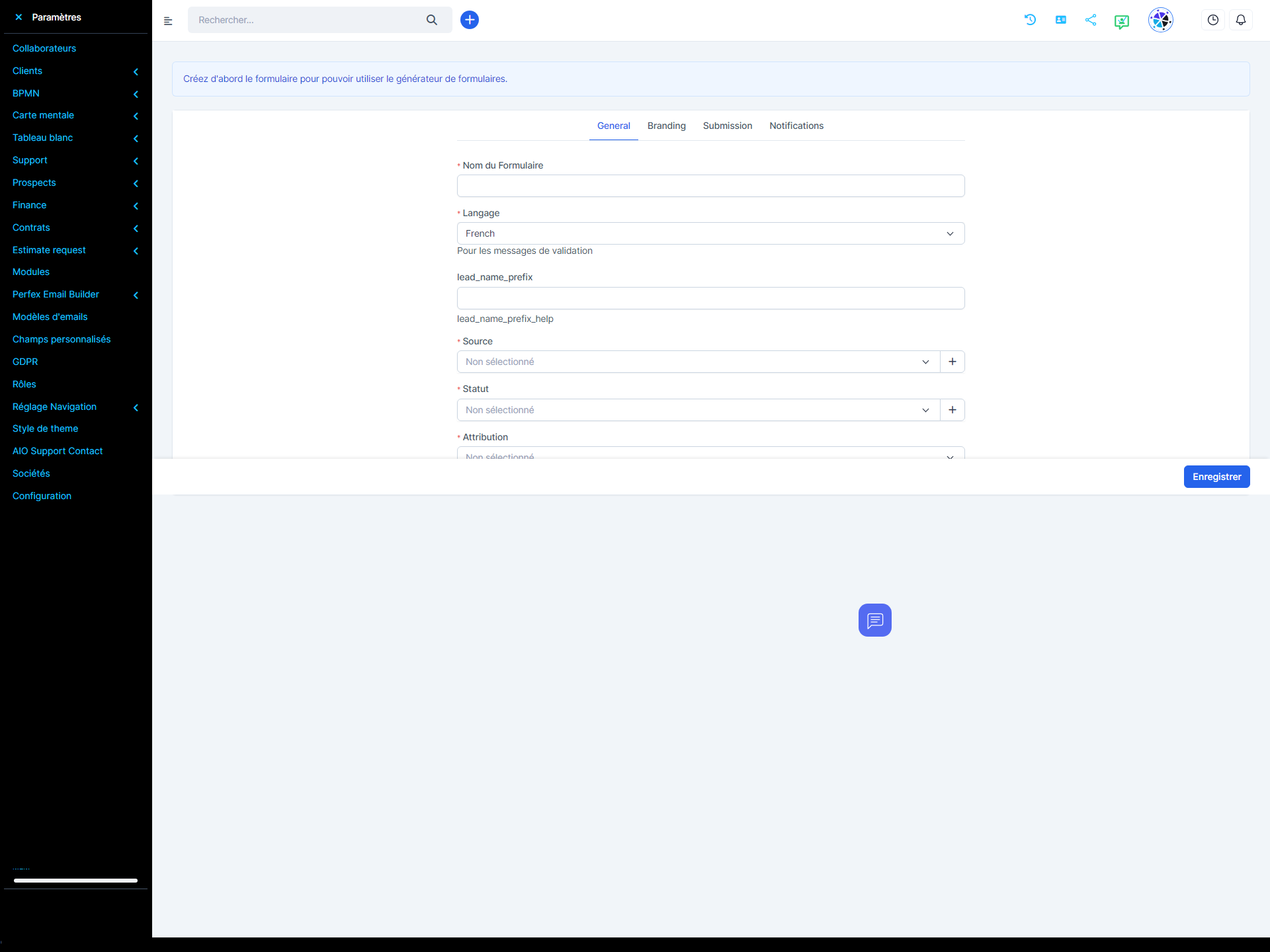Expand the Prospects sidebar menu
Image resolution: width=1270 pixels, height=952 pixels.
coord(75,182)
